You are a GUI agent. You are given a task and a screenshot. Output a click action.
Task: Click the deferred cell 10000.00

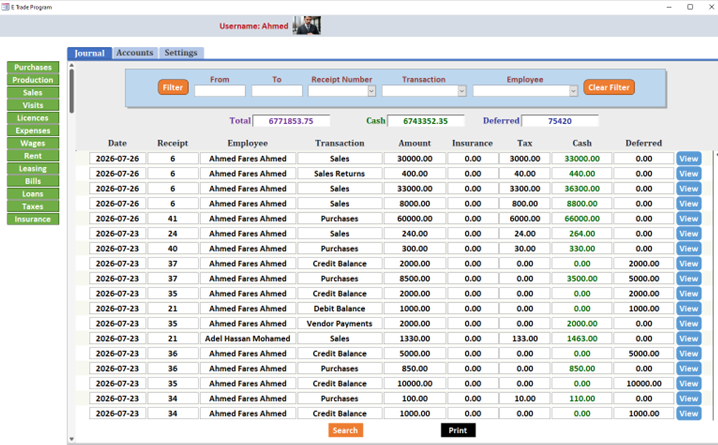coord(644,384)
